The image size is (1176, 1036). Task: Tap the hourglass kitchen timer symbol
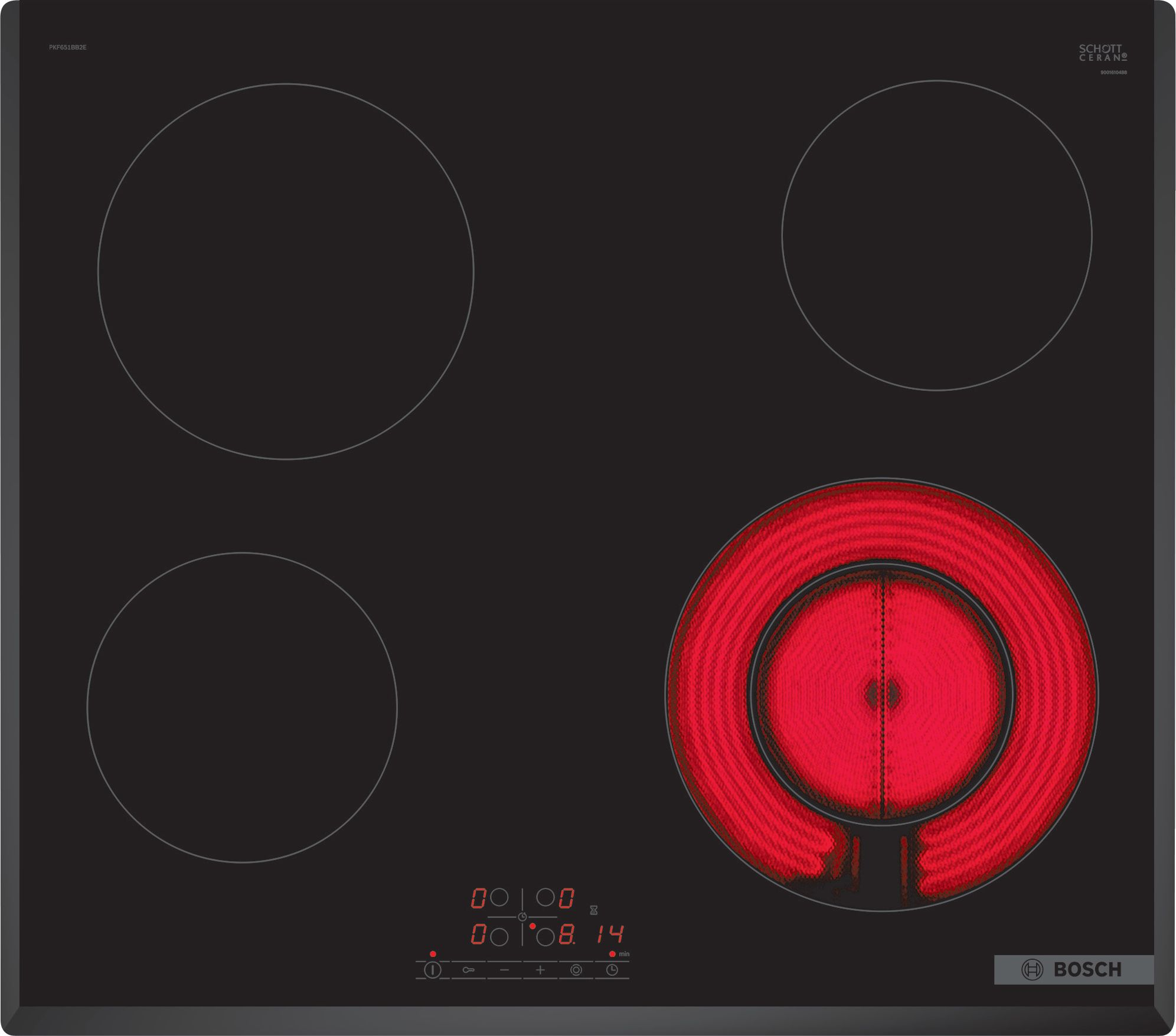click(x=594, y=910)
